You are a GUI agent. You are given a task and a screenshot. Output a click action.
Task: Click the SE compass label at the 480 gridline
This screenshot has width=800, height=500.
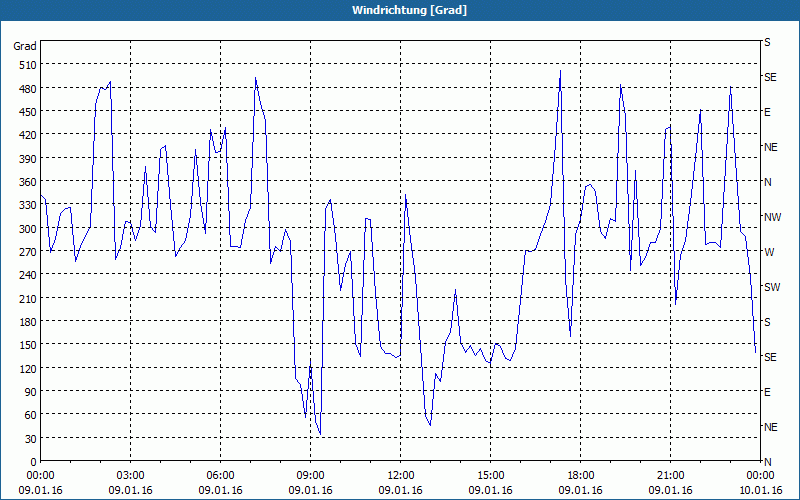(x=770, y=77)
